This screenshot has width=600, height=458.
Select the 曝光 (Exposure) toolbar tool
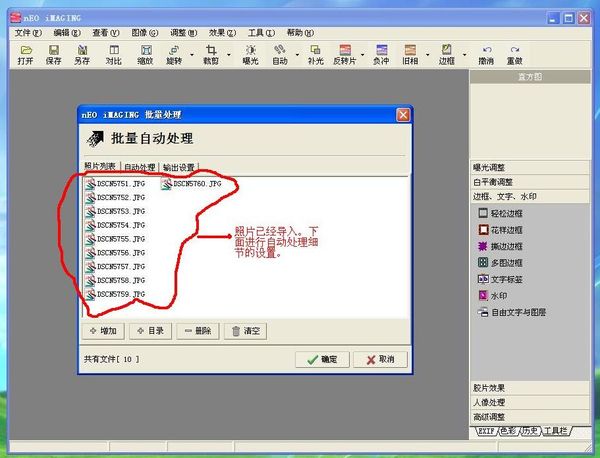pyautogui.click(x=249, y=54)
